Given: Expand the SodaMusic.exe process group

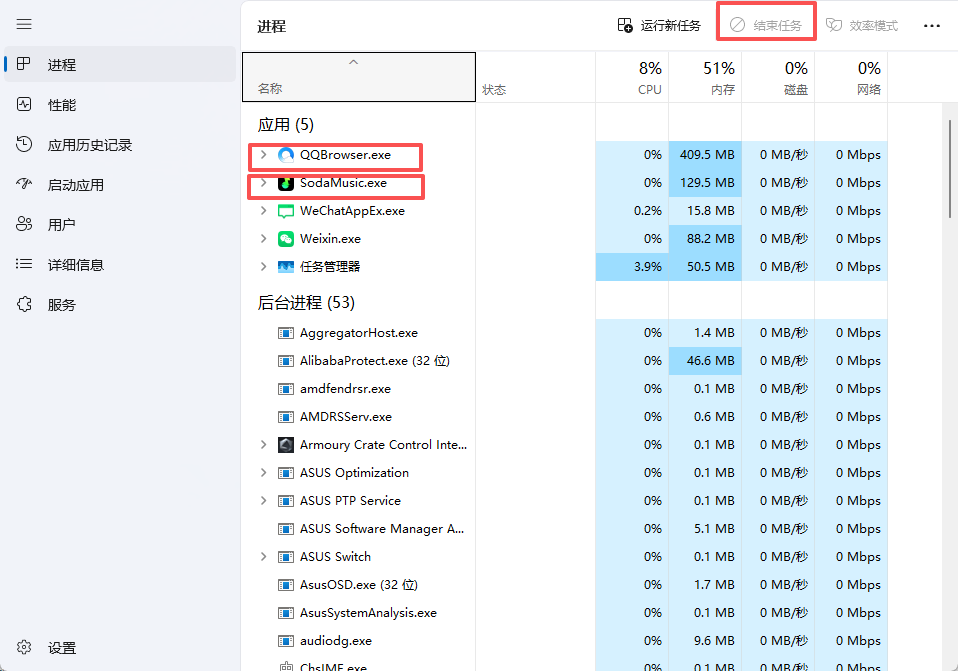Looking at the screenshot, I should tap(263, 183).
